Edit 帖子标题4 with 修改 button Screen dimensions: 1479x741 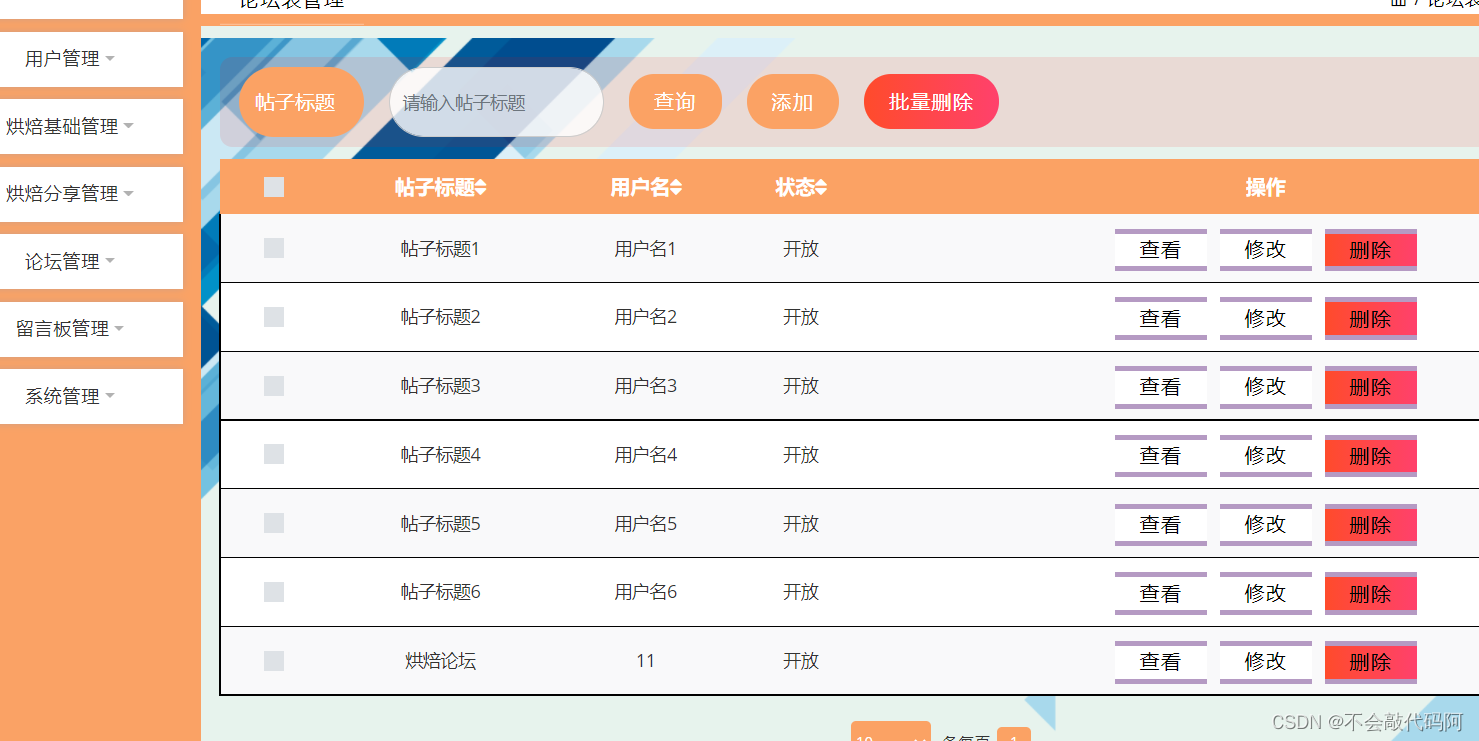point(1266,456)
